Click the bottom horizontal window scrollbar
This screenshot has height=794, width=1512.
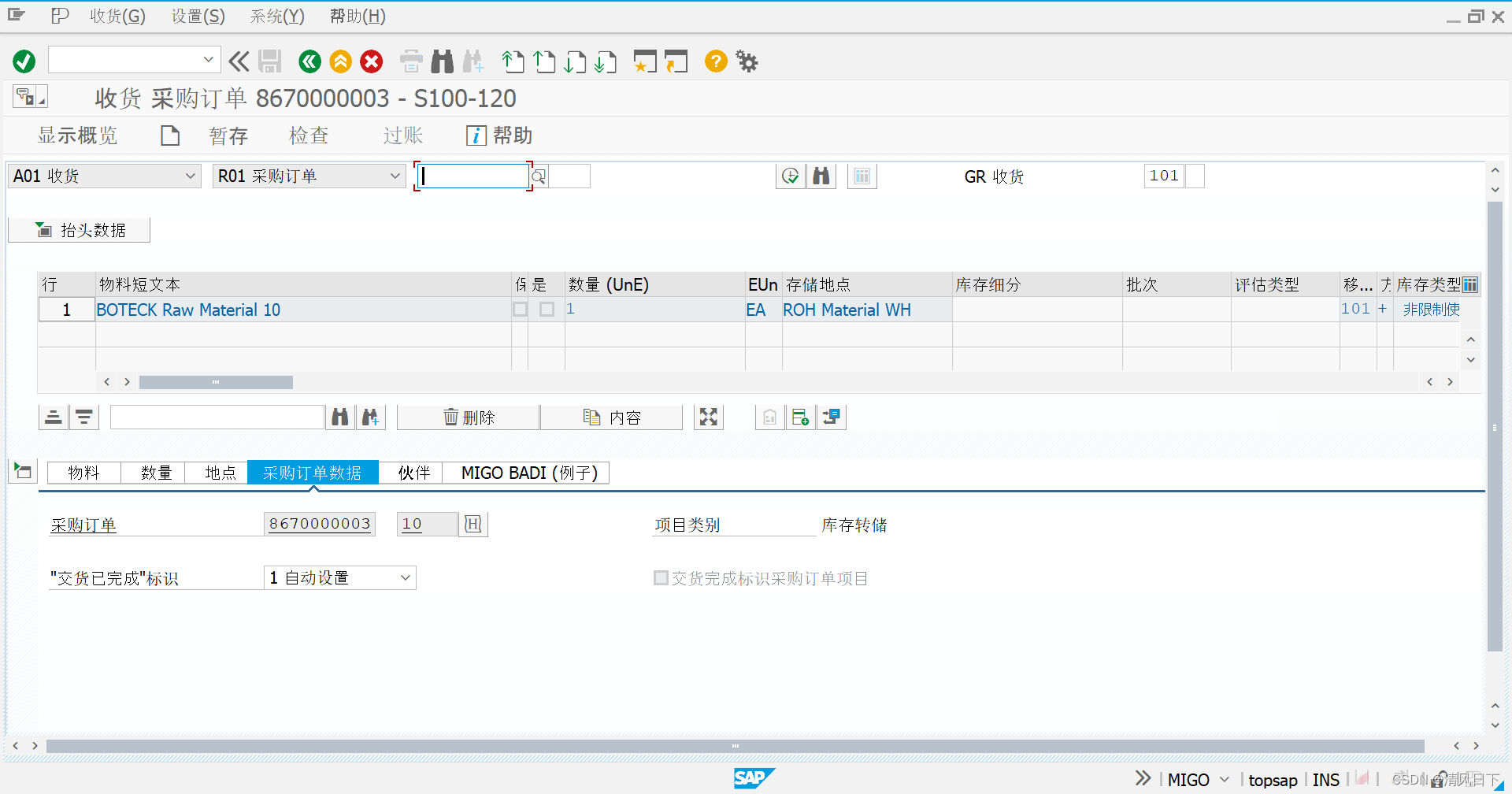tap(736, 745)
